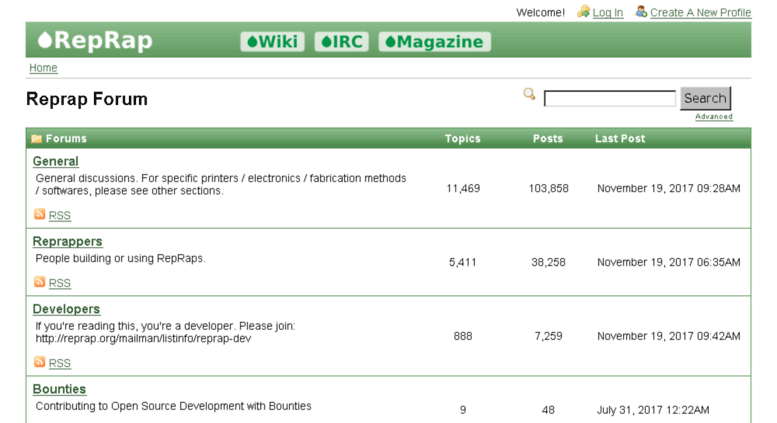Click the Last Post column header

620,139
